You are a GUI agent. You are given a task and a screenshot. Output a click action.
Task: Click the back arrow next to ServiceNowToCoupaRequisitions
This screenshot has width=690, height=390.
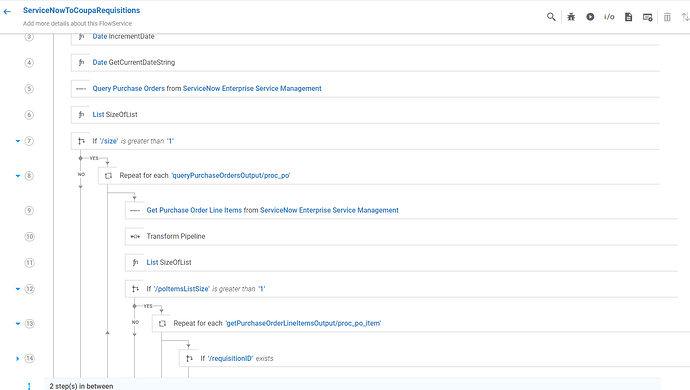(7, 12)
